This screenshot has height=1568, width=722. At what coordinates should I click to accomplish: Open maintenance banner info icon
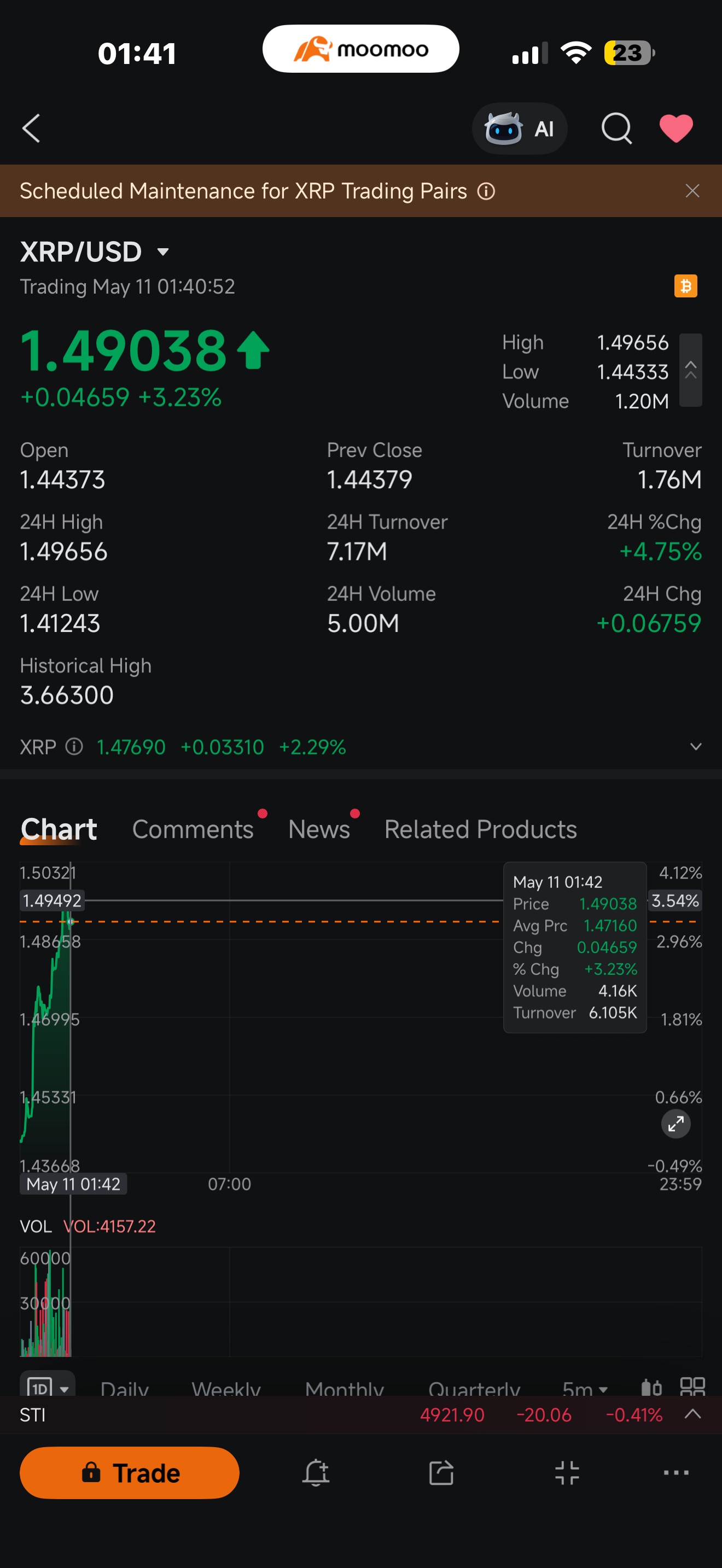point(486,191)
